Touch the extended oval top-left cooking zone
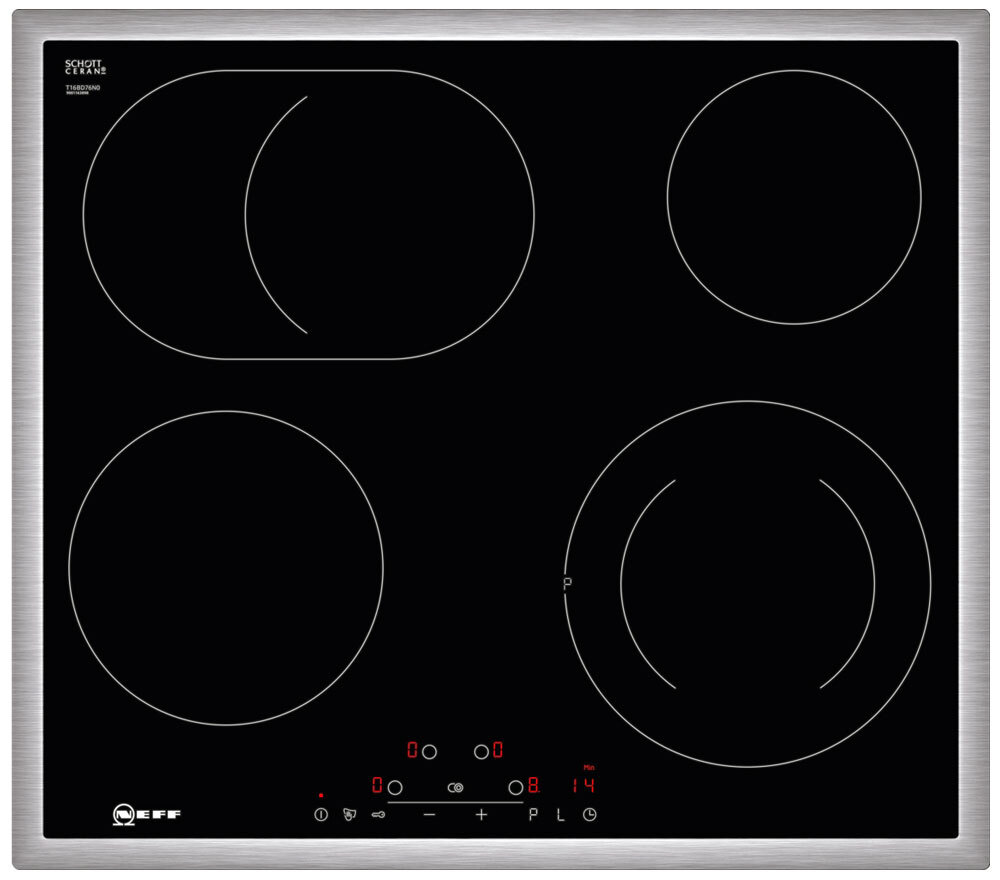 click(308, 214)
